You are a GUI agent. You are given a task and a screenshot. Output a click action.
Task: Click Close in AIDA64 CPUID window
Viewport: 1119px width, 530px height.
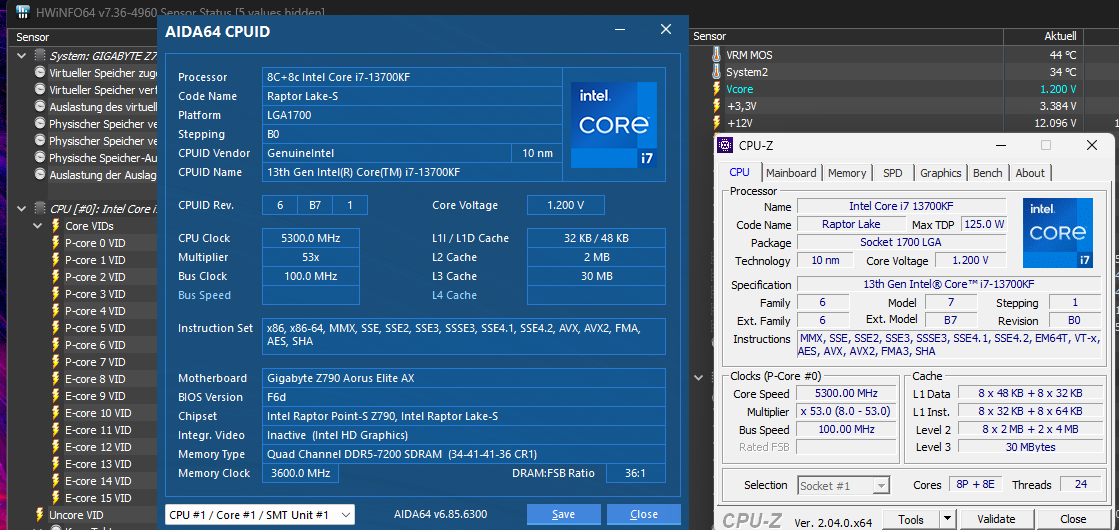tap(644, 514)
